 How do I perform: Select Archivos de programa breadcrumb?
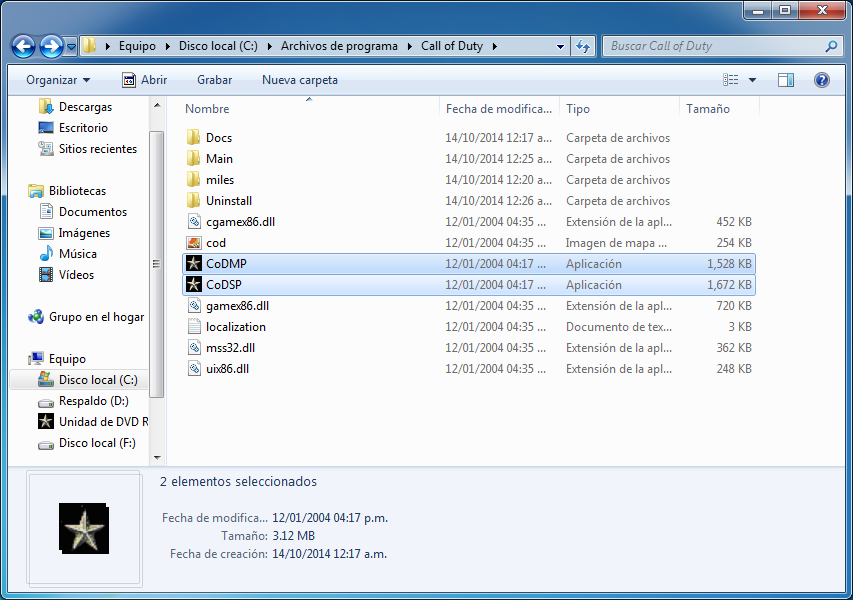[339, 46]
